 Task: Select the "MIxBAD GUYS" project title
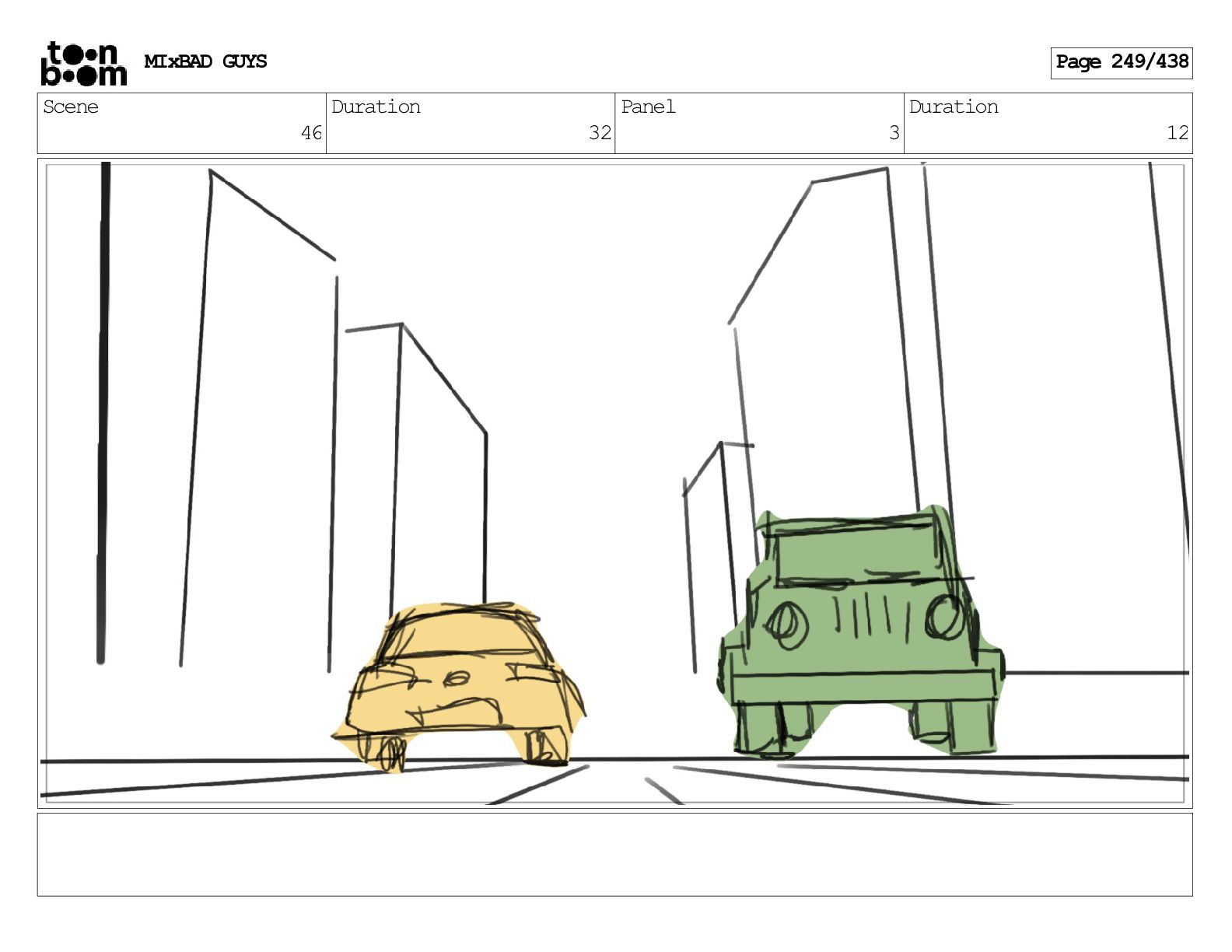pyautogui.click(x=205, y=61)
